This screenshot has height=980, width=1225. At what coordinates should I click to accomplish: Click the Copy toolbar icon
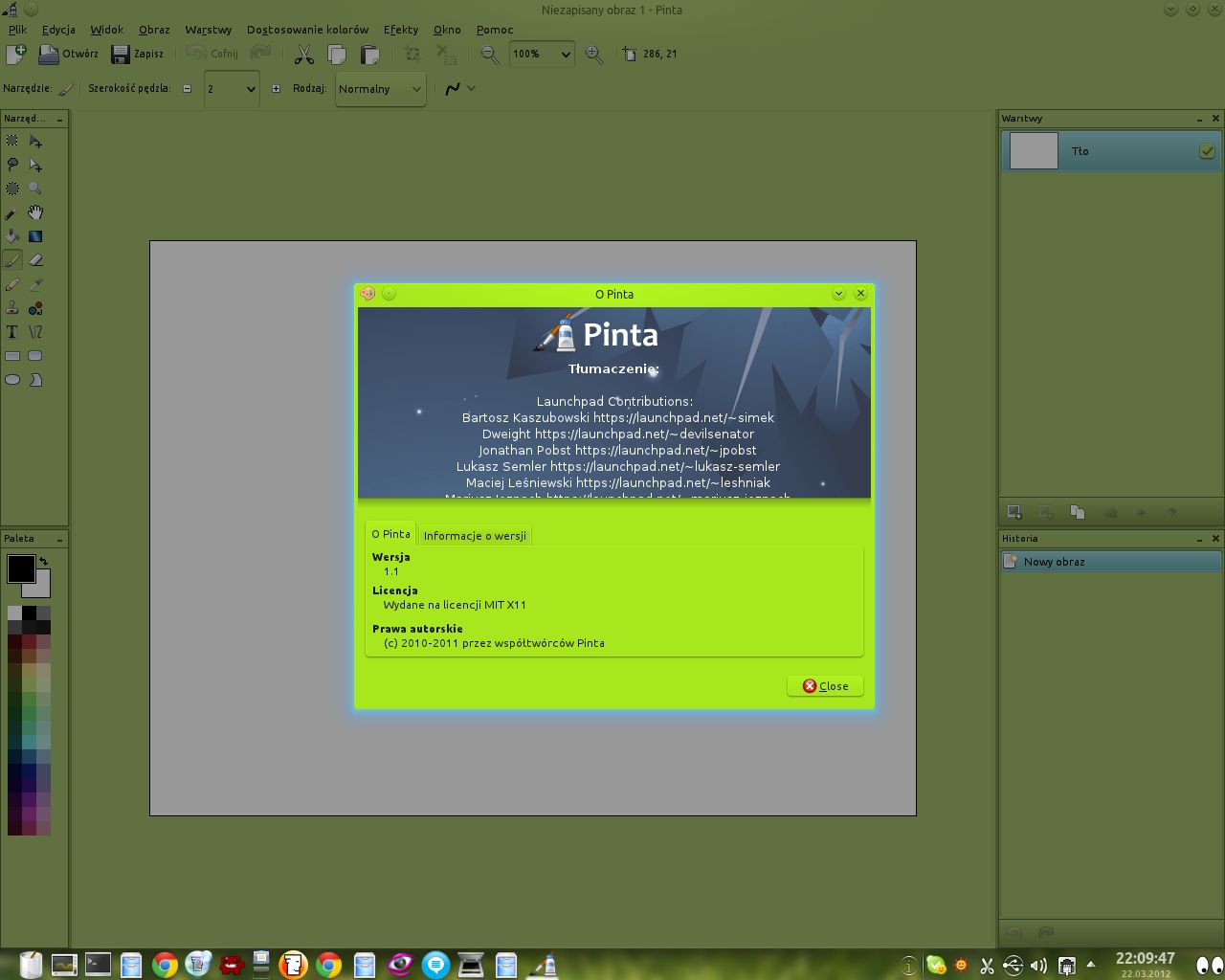pyautogui.click(x=337, y=55)
